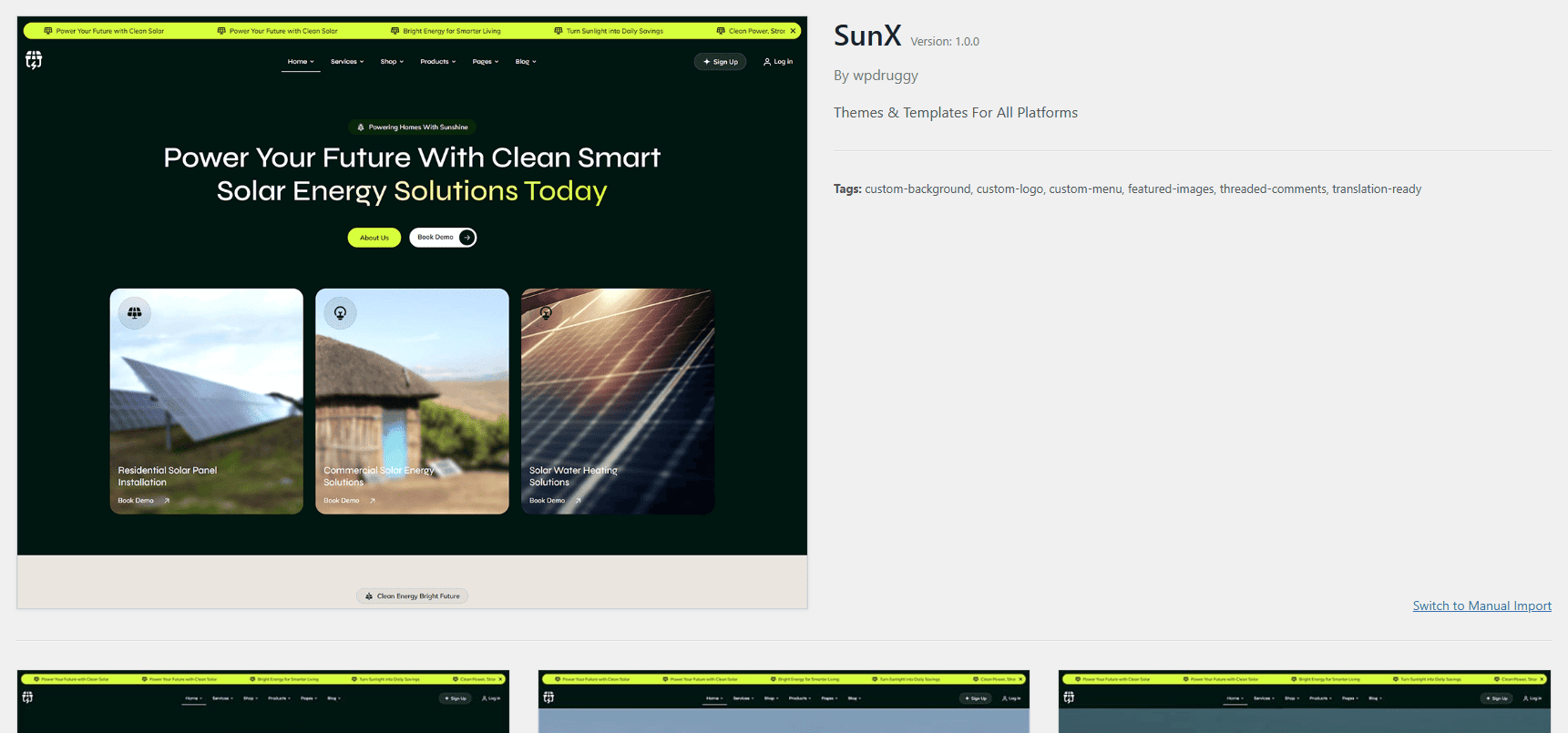The height and width of the screenshot is (733, 1568).
Task: Click the SunX theme title
Action: tap(867, 36)
